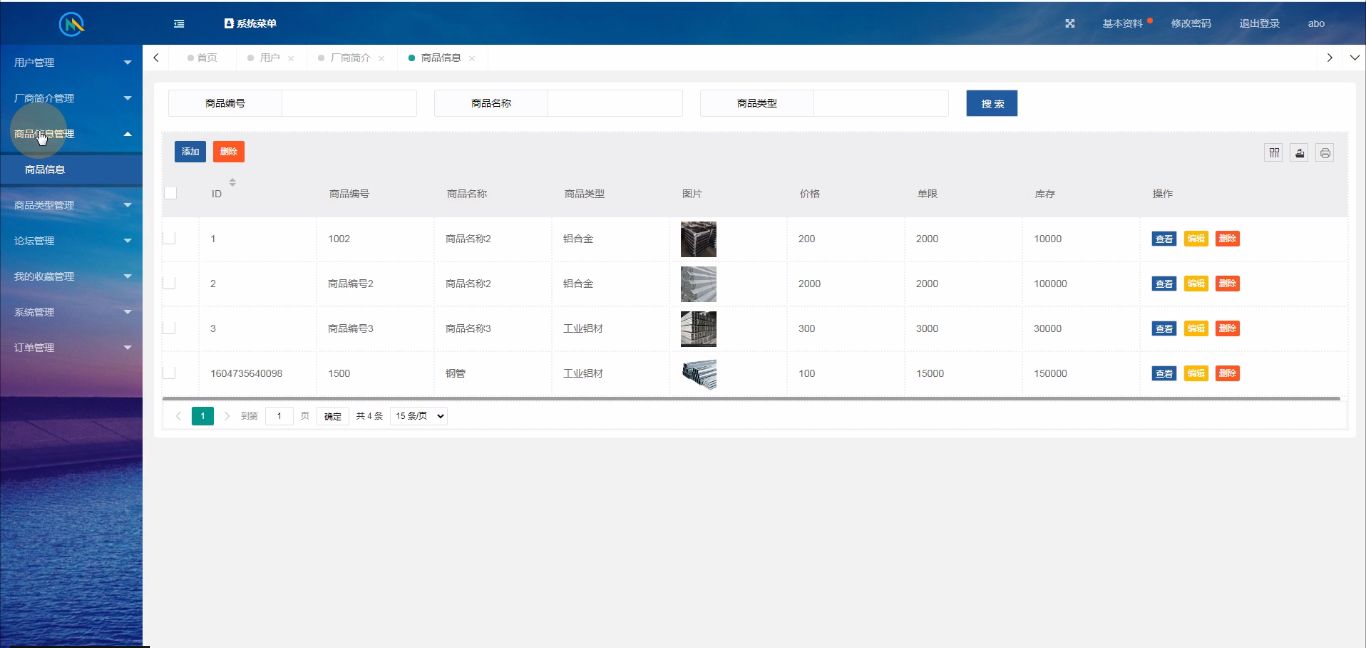The image size is (1366, 648).
Task: Expand the 厂商简介管理 menu
Action: pos(71,98)
